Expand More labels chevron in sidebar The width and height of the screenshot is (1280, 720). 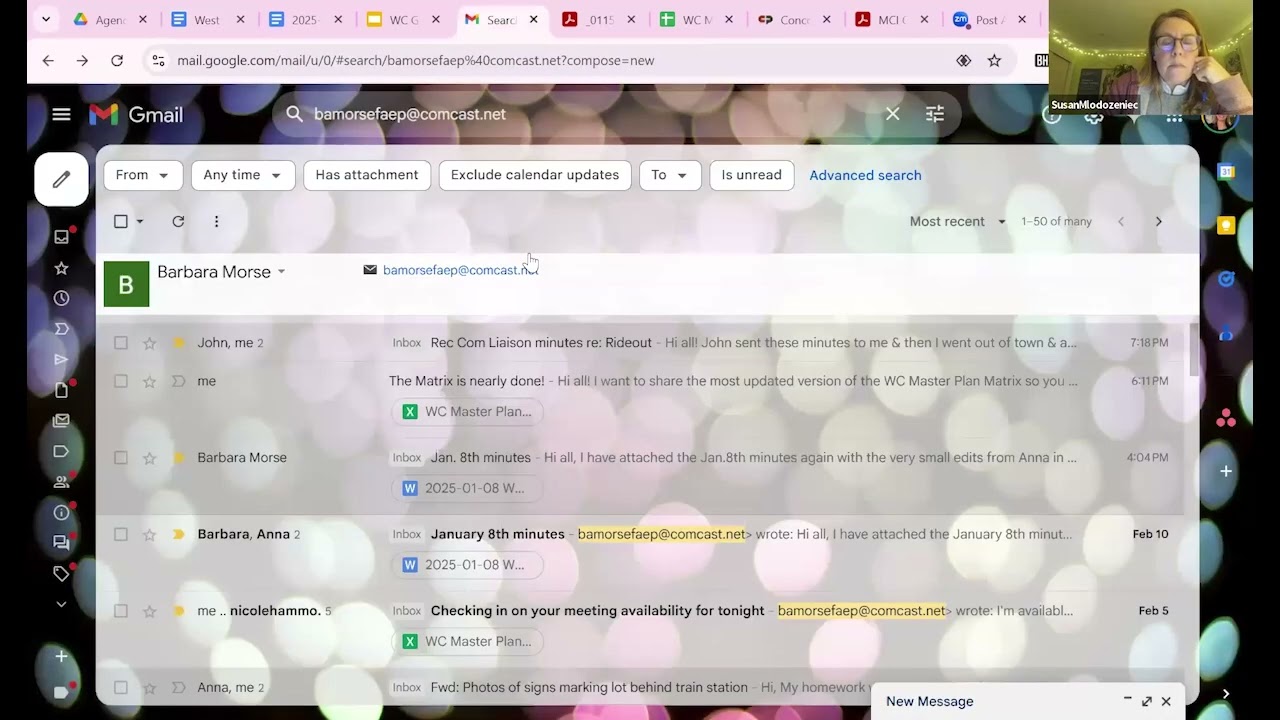click(61, 604)
